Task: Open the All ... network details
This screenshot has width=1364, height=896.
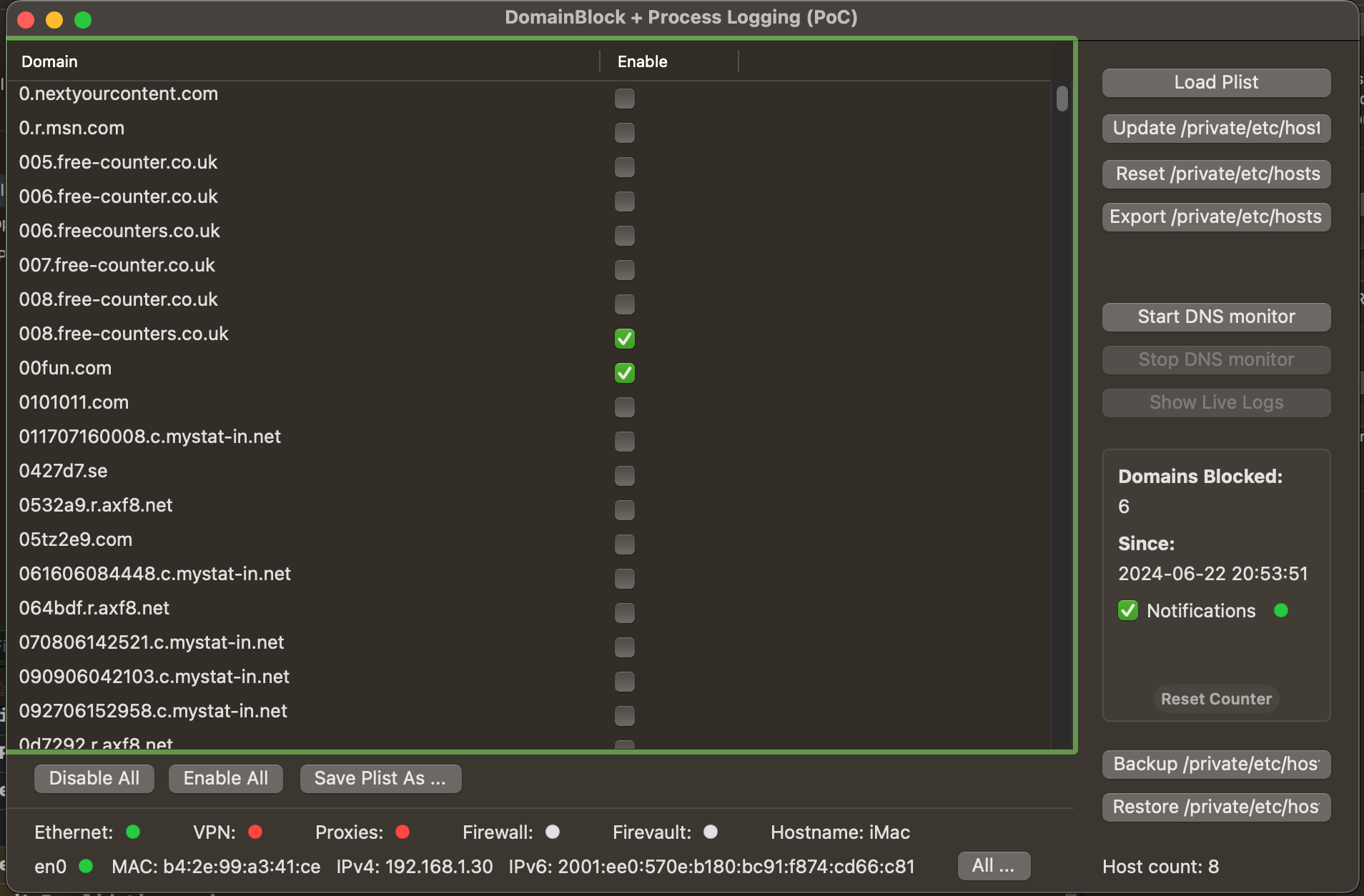Action: pyautogui.click(x=994, y=866)
